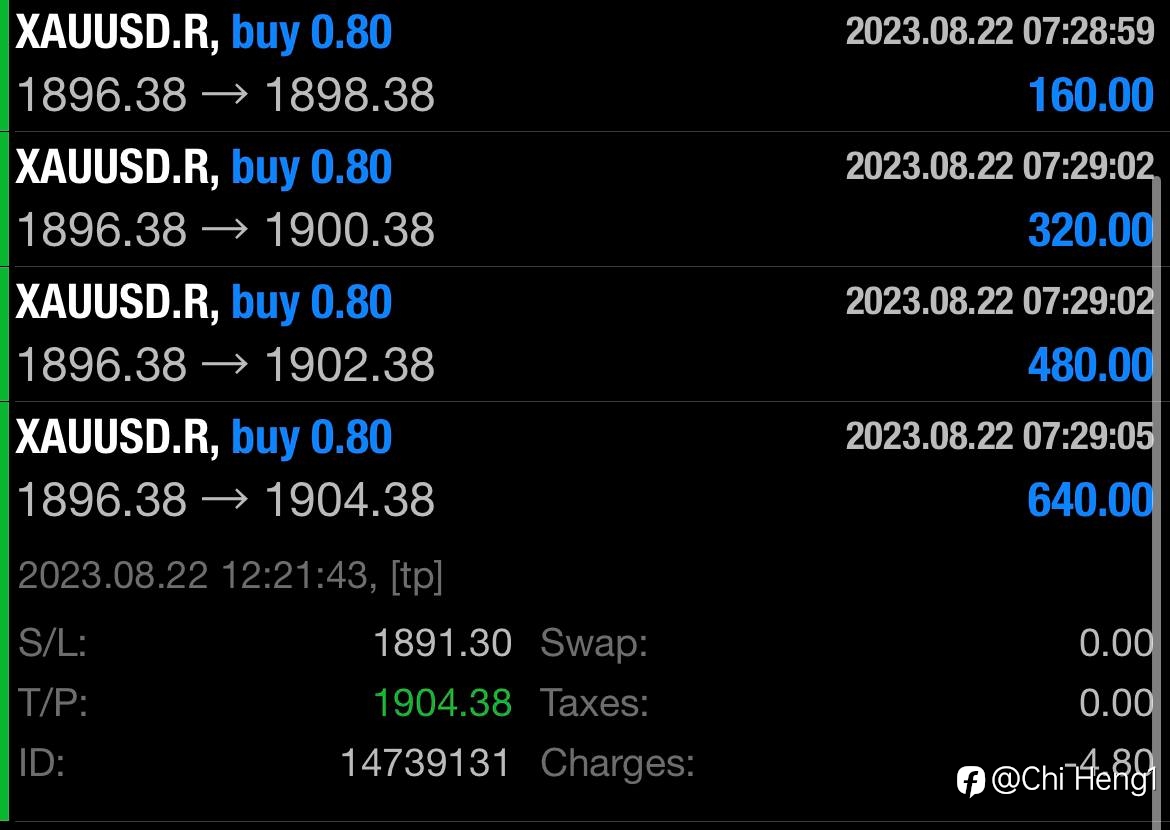Click the Taxes value 0.00

coord(1116,703)
